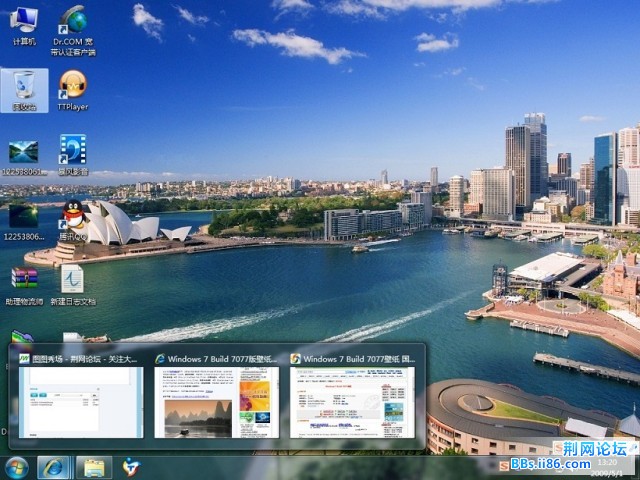Click the orange S icon in system tray

point(501,466)
